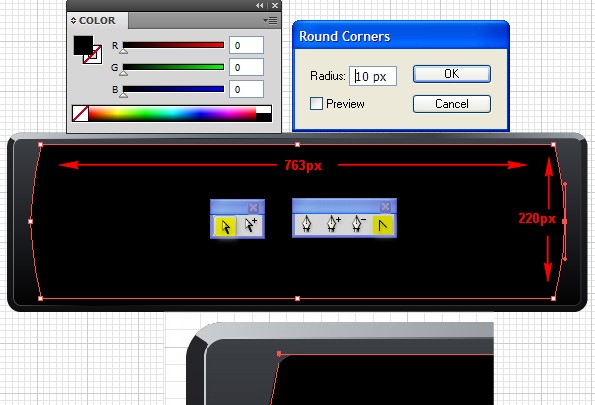This screenshot has height=405, width=595.
Task: Click the red R slider track
Action: point(173,45)
